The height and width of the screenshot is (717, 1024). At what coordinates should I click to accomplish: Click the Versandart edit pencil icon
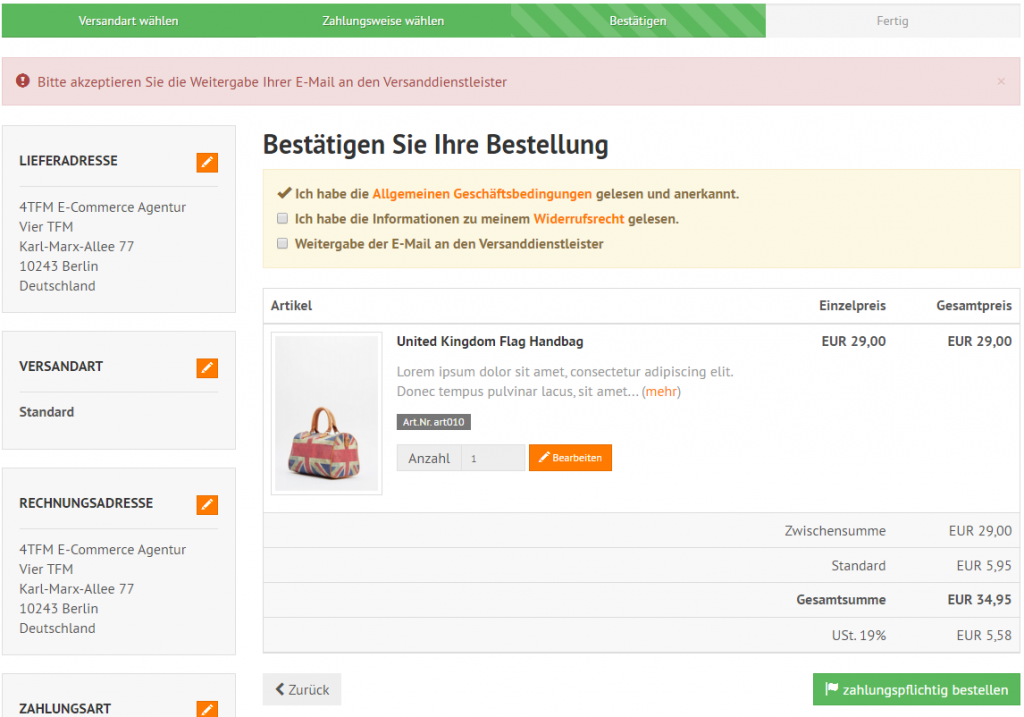click(x=207, y=368)
